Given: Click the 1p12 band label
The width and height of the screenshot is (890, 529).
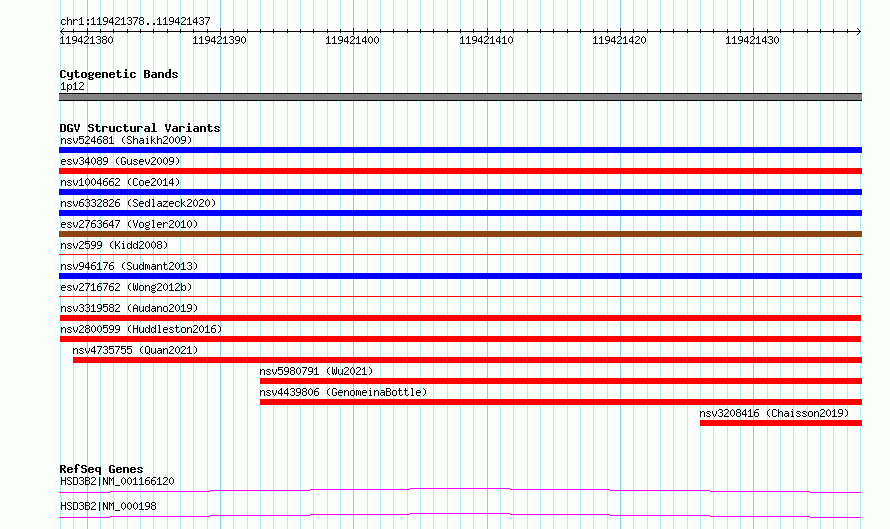Looking at the screenshot, I should point(72,86).
